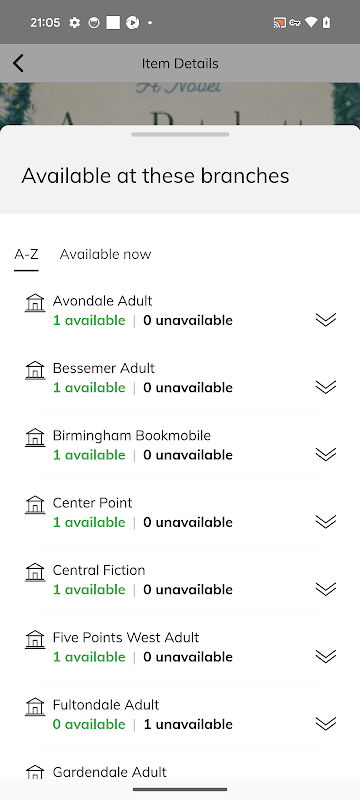This screenshot has width=360, height=800.
Task: Tap the back arrow in Item Details header
Action: tap(18, 63)
